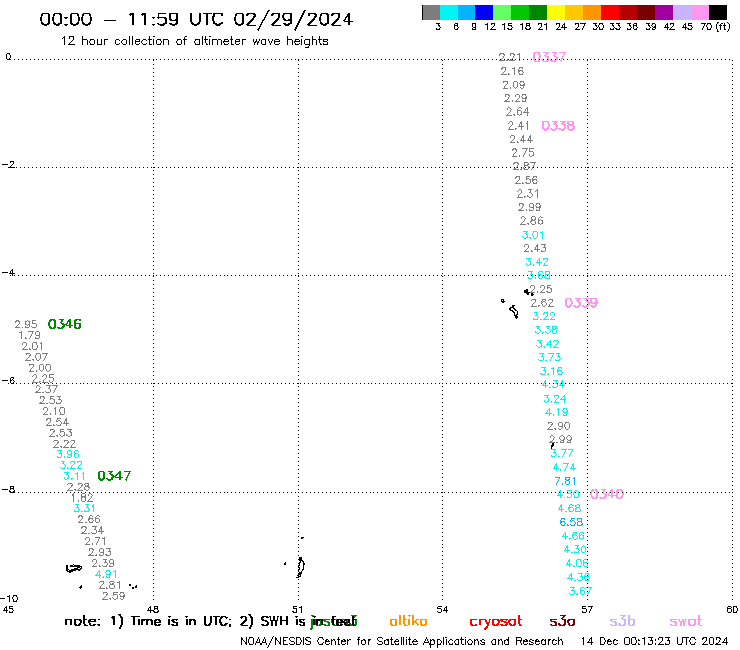Click the 3.77 wave height value
This screenshot has height=650, width=740.
click(562, 453)
